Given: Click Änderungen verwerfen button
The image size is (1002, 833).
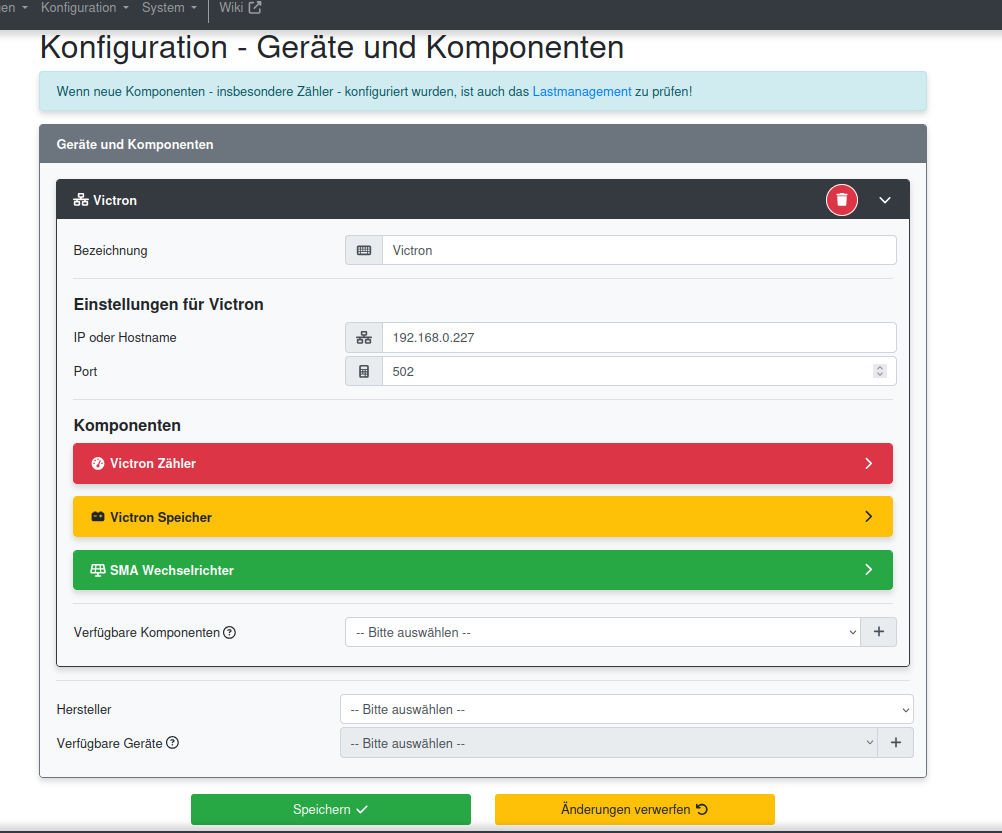Looking at the screenshot, I should click(x=635, y=809).
